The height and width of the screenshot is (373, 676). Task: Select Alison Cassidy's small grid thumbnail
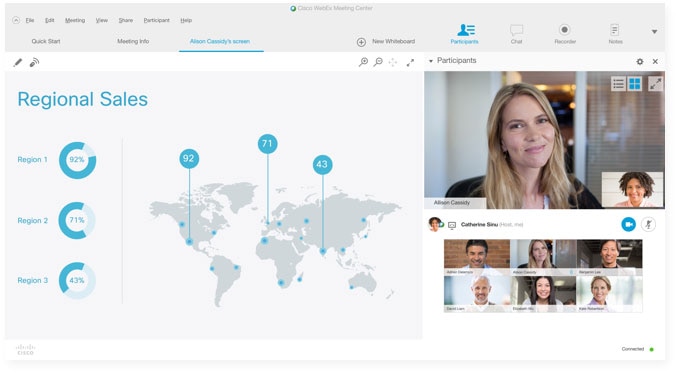coord(543,257)
